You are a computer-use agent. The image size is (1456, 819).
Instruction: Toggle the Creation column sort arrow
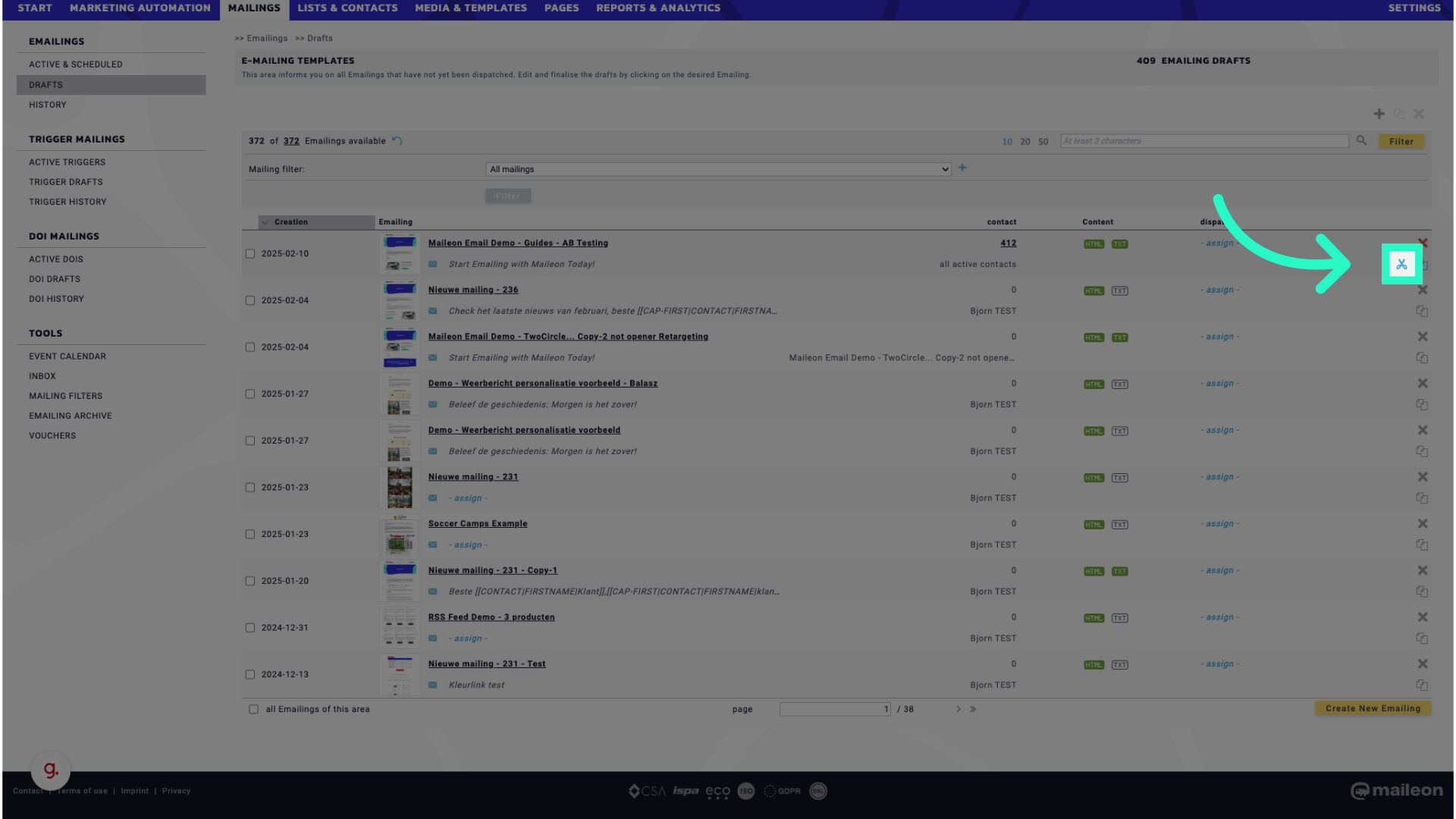point(265,222)
